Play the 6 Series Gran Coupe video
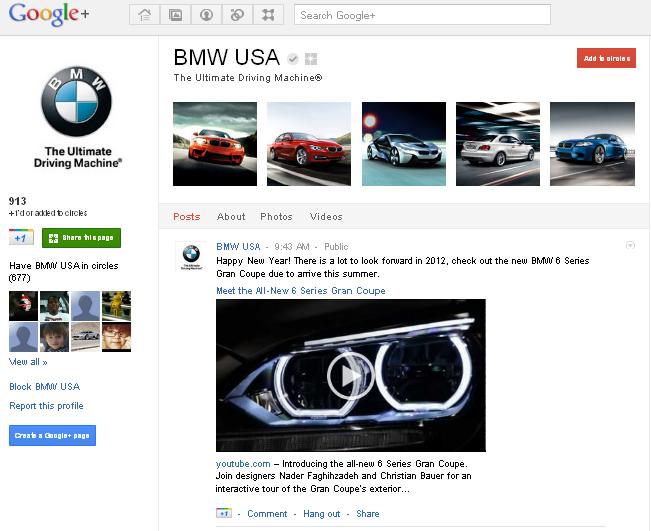The image size is (651, 531). tap(350, 376)
